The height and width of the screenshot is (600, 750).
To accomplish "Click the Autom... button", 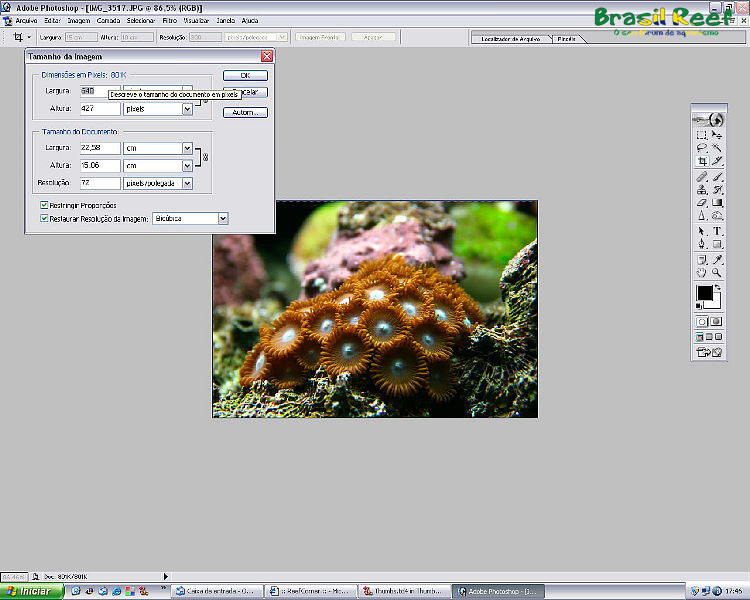I will click(x=245, y=112).
